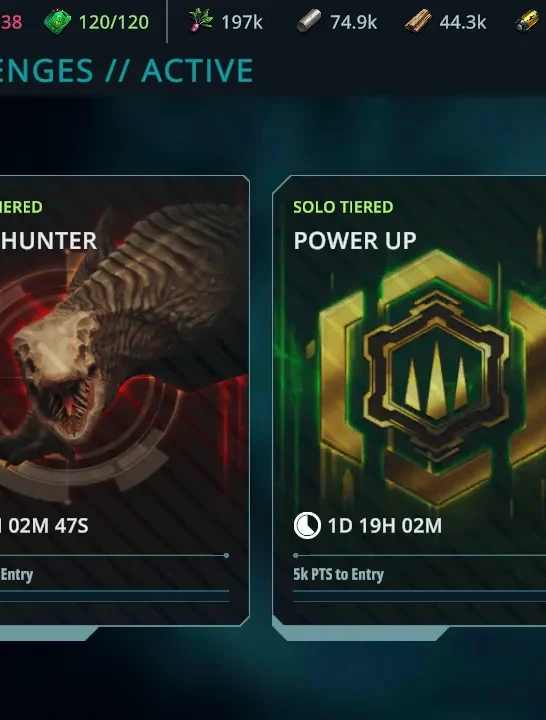
Task: Tap the wood planks resource icon
Action: [418, 22]
